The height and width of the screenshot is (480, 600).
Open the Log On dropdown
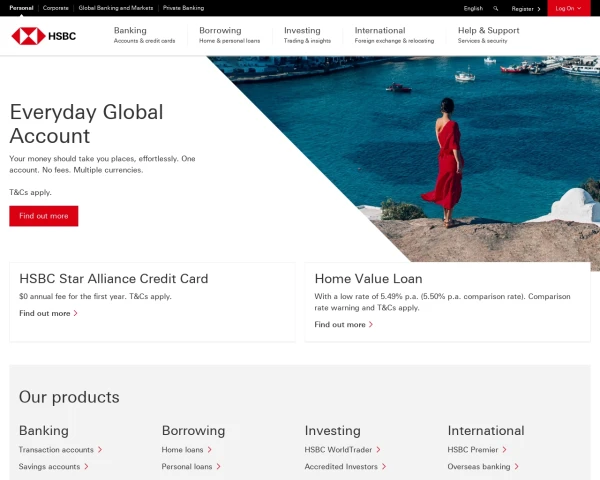pyautogui.click(x=568, y=8)
